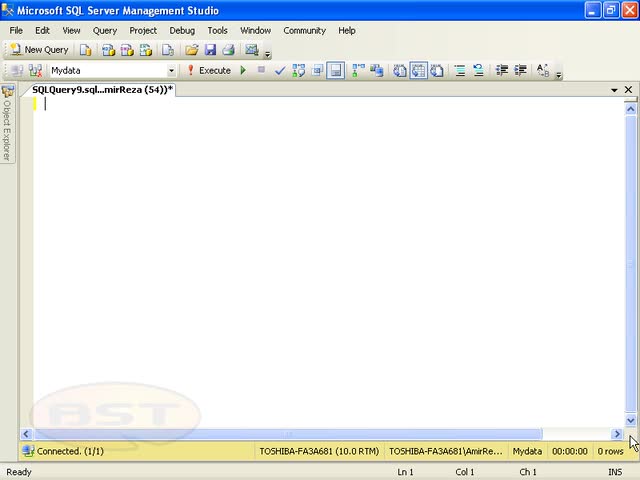Click the Open File folder icon
This screenshot has width=640, height=480.
tap(191, 50)
